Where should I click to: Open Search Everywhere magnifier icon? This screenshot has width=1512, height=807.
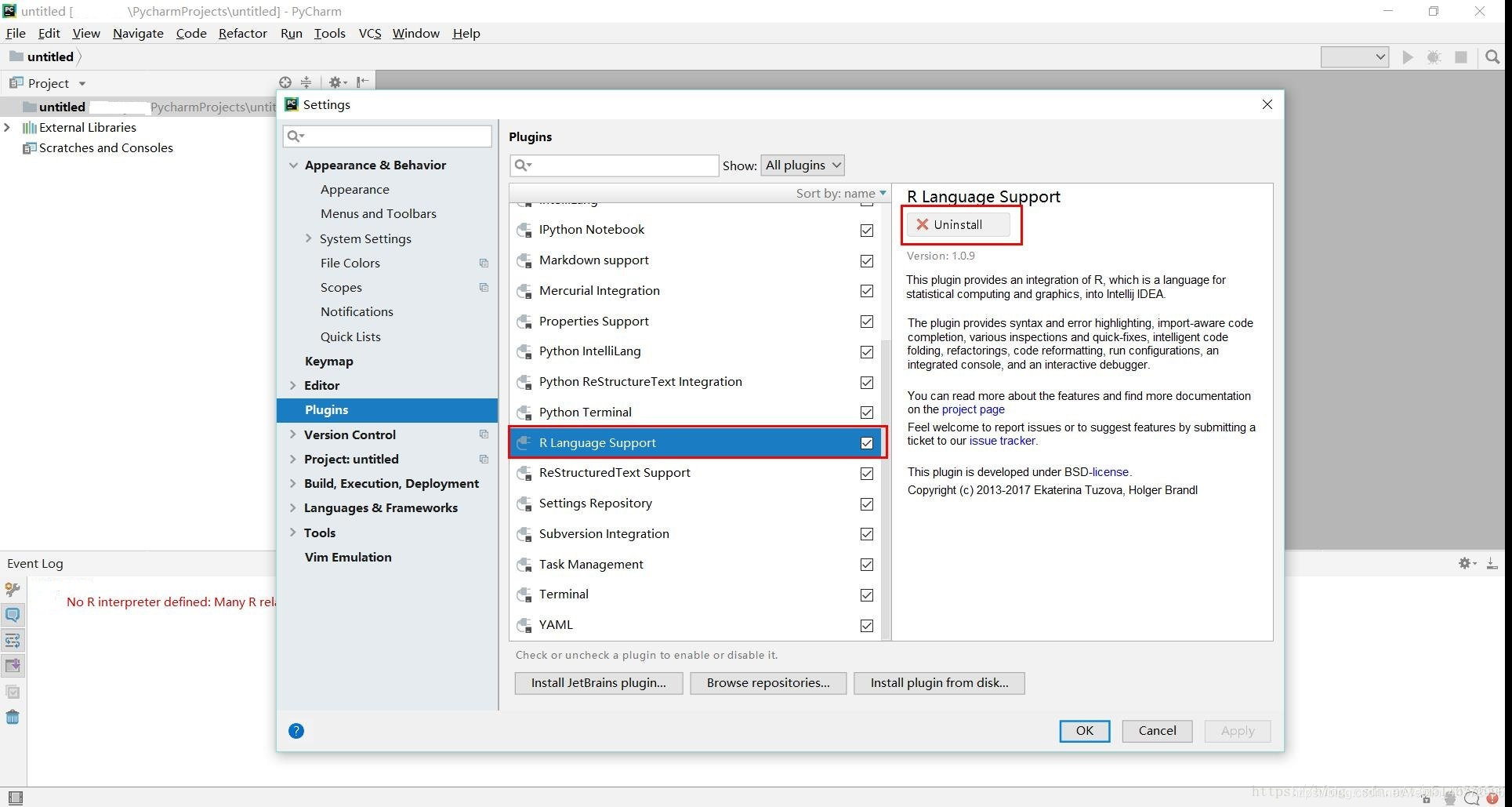(x=1492, y=57)
